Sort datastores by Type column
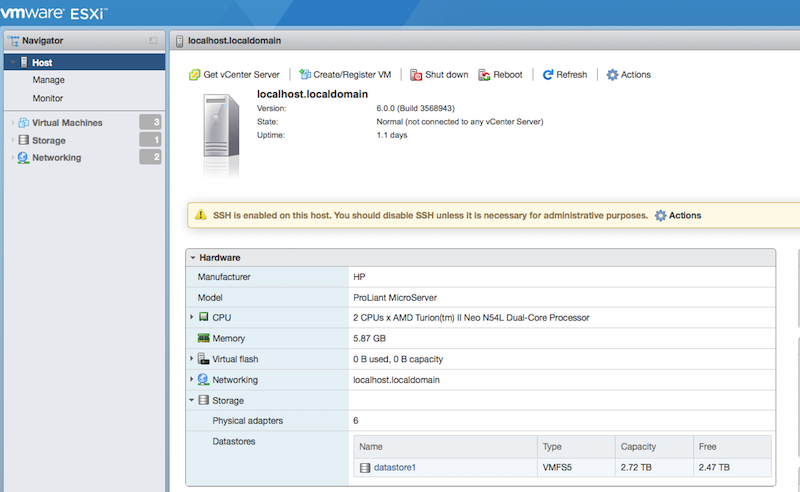The height and width of the screenshot is (492, 800). point(576,447)
